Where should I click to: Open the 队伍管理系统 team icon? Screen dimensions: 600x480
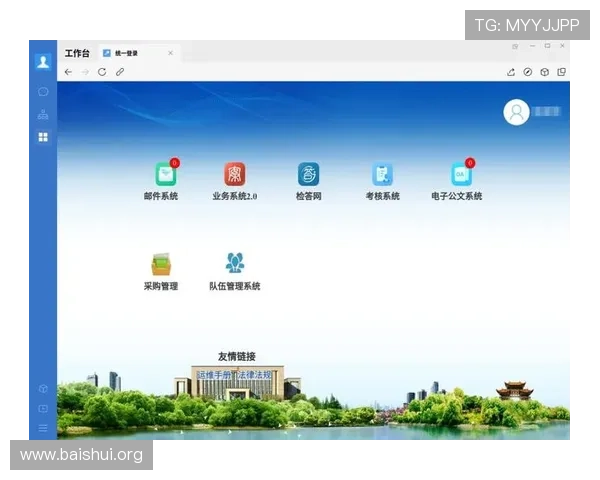point(235,263)
